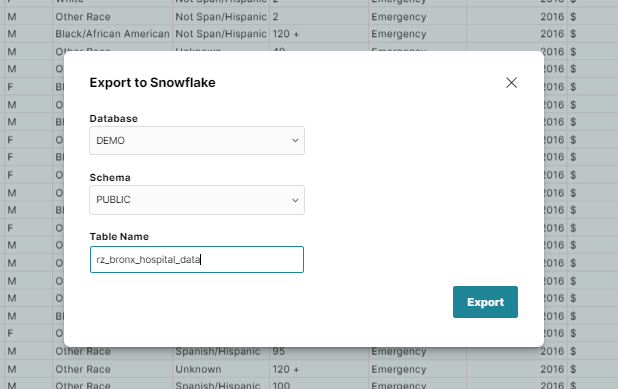Open the Database dropdown showing DEMO
This screenshot has height=389, width=618.
(x=197, y=140)
